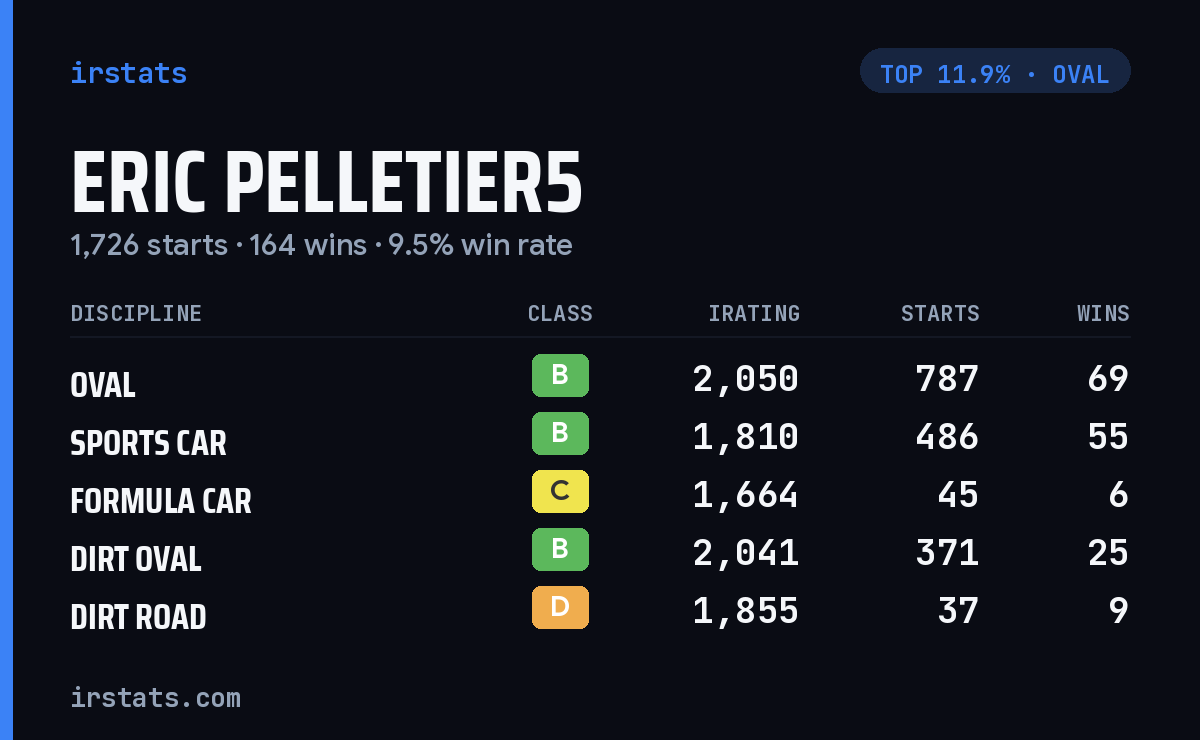Click the green B badge for Oval
The image size is (1200, 740).
click(560, 376)
